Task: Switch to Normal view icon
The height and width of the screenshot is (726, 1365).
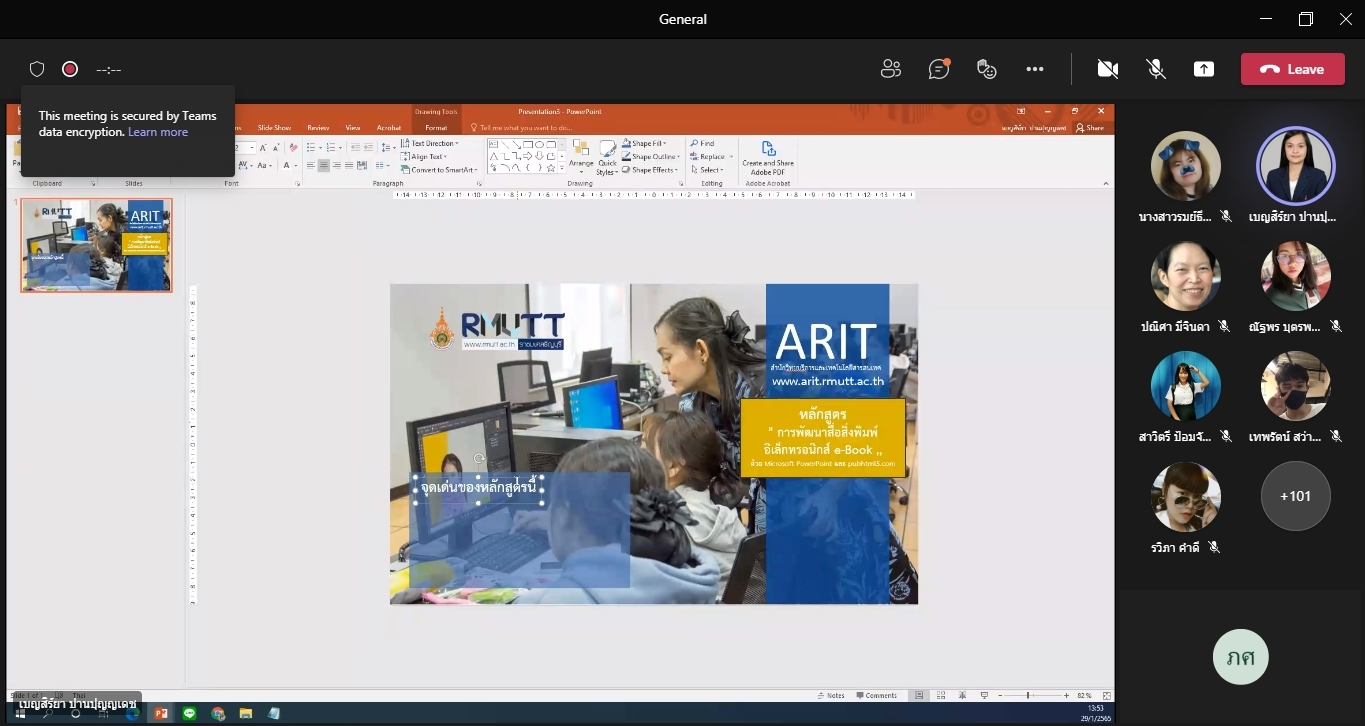Action: pyautogui.click(x=919, y=696)
